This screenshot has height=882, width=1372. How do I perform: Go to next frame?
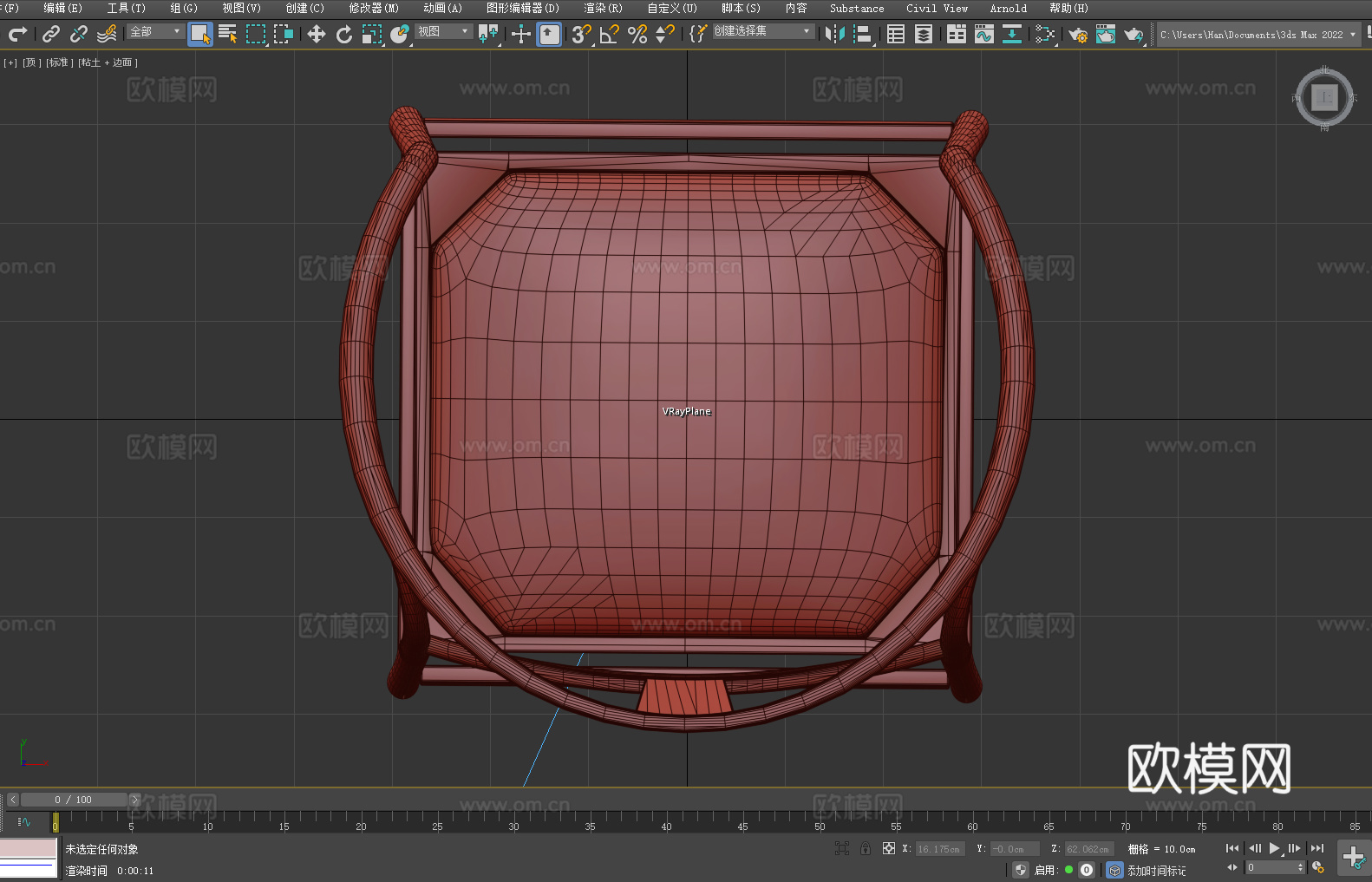click(x=1295, y=848)
